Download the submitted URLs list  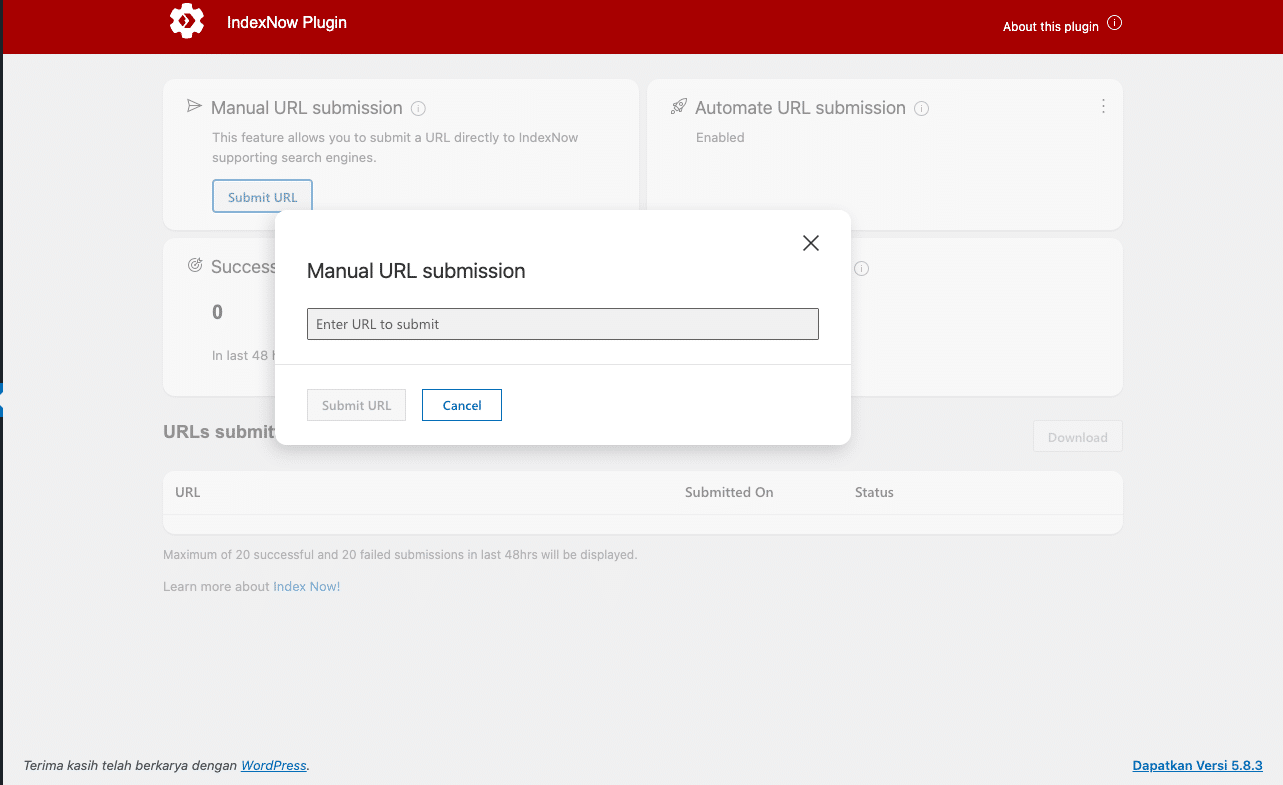[x=1078, y=437]
